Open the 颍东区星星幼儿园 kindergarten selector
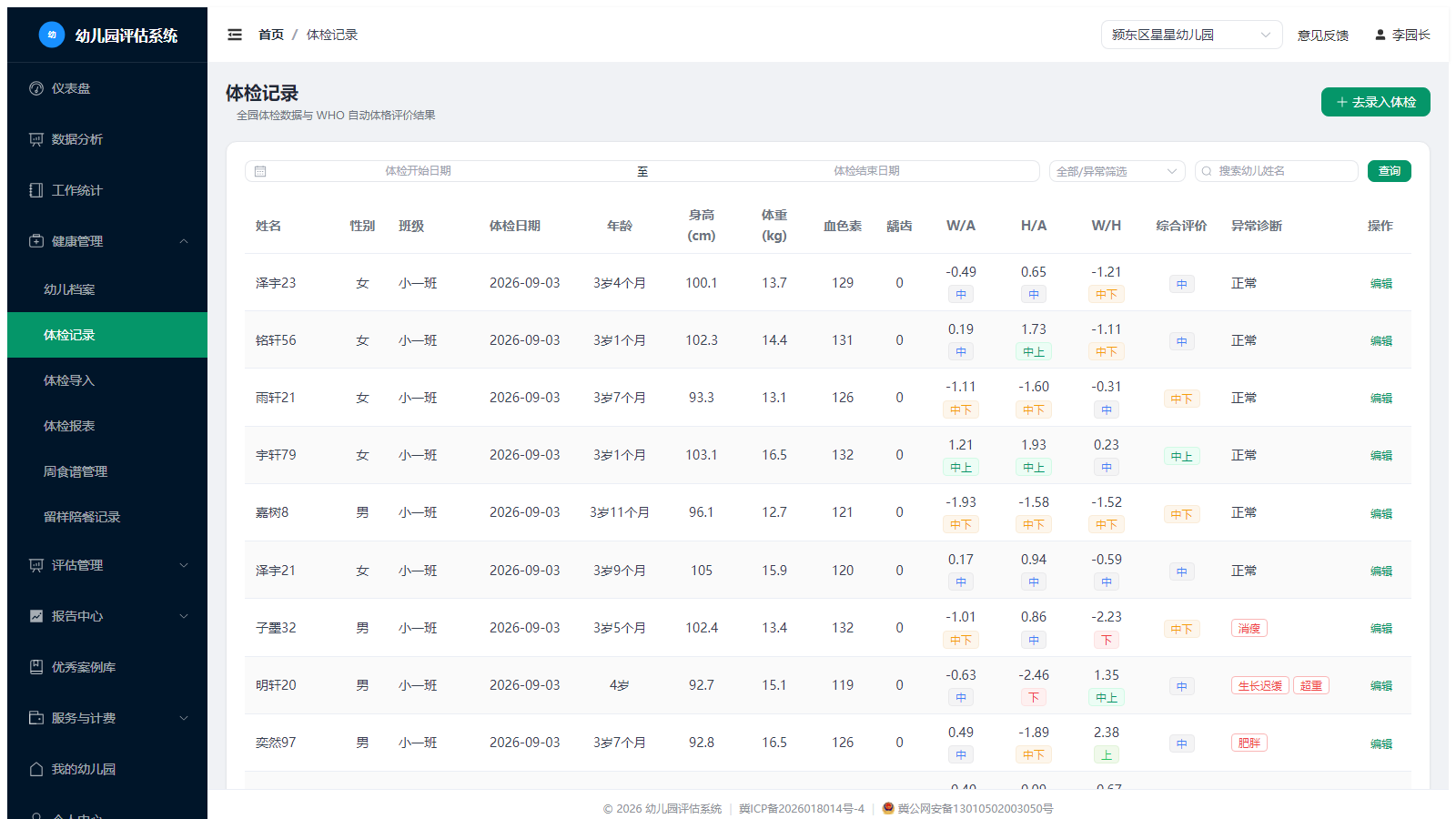 coord(1191,35)
